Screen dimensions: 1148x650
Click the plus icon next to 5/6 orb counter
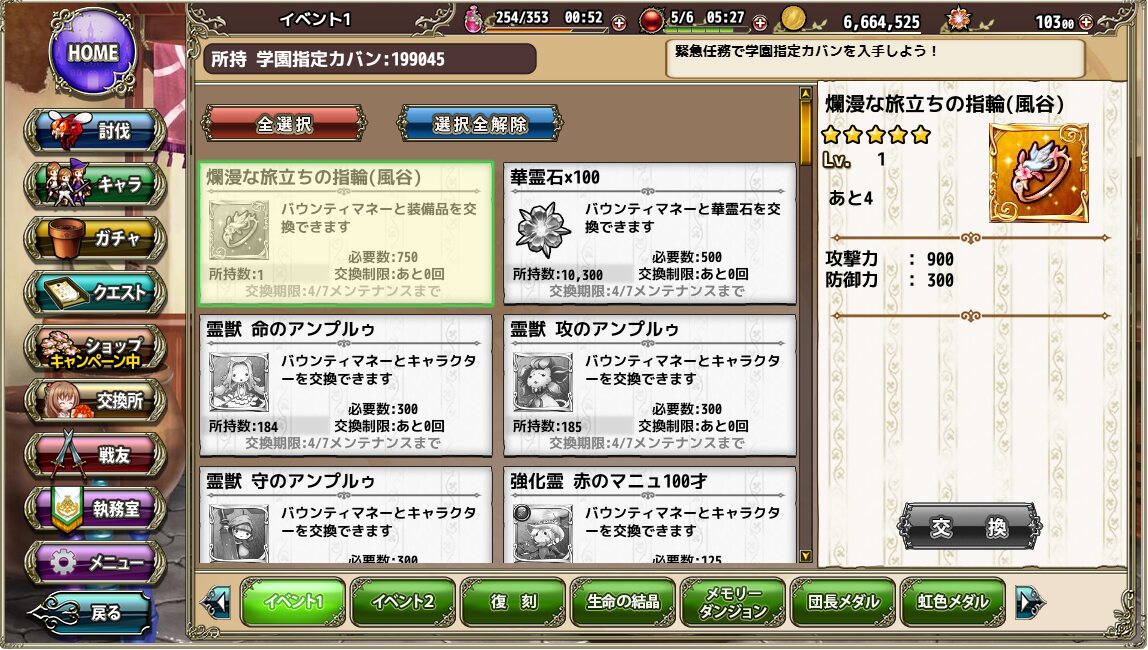(x=760, y=23)
